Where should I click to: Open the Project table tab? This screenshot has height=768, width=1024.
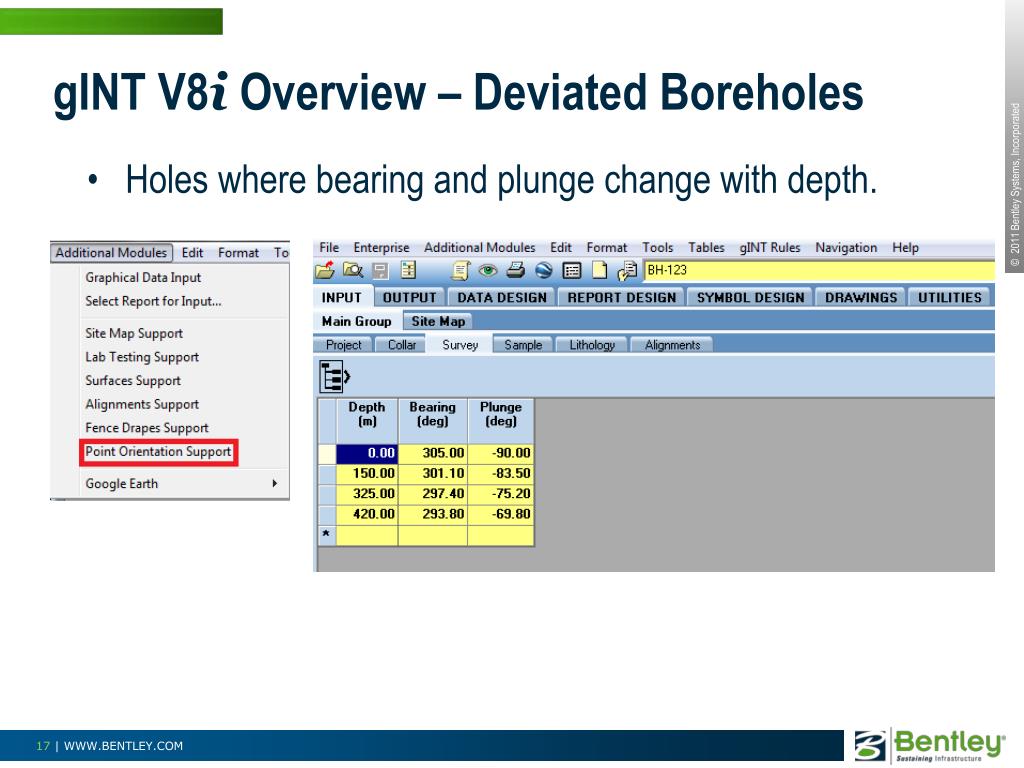click(x=344, y=345)
